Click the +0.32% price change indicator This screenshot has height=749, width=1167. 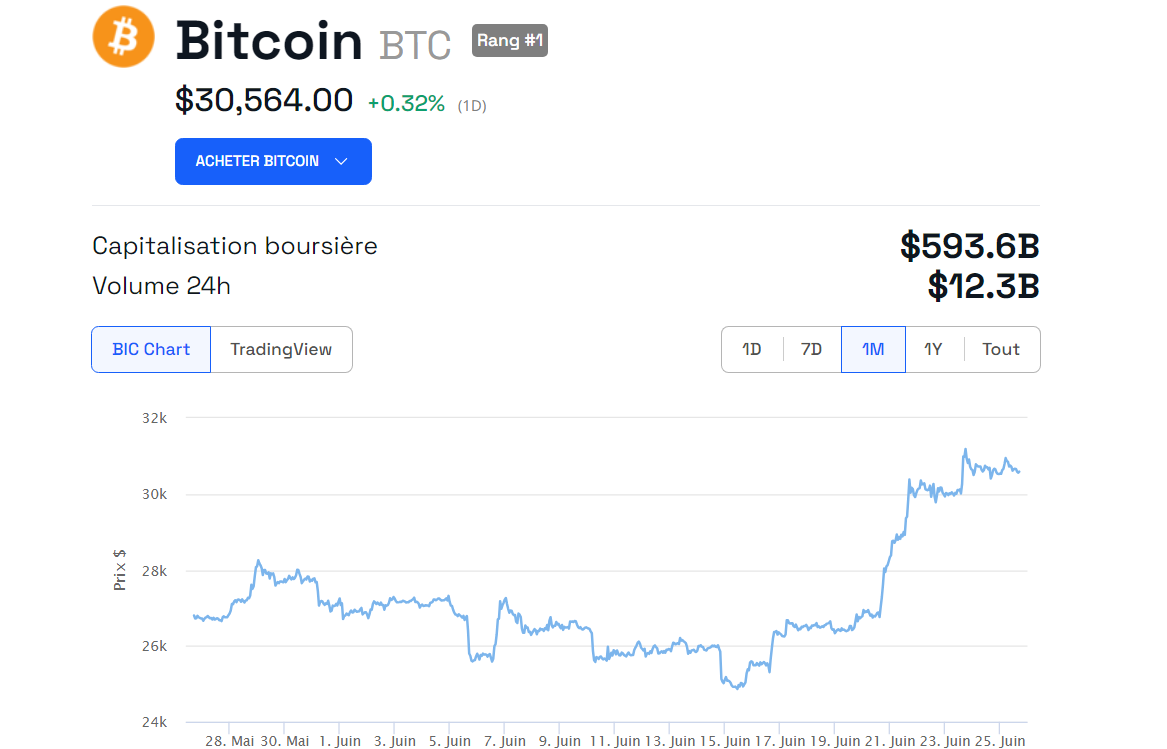pos(406,103)
